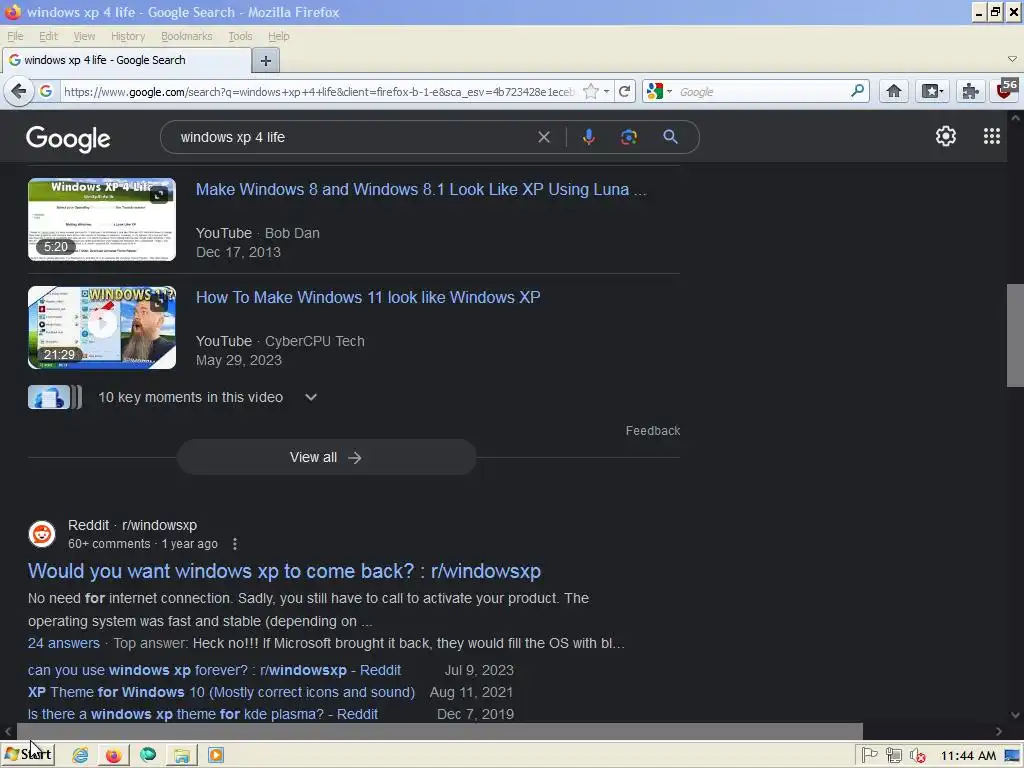Go to the Home page
This screenshot has width=1024, height=768.
(x=893, y=91)
